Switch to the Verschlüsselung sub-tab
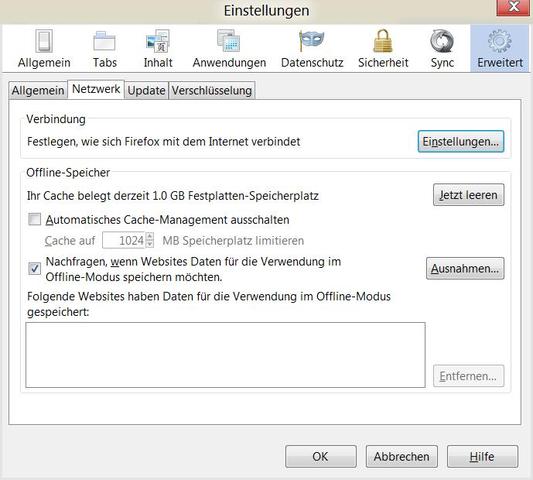The image size is (533, 480). coord(212,90)
